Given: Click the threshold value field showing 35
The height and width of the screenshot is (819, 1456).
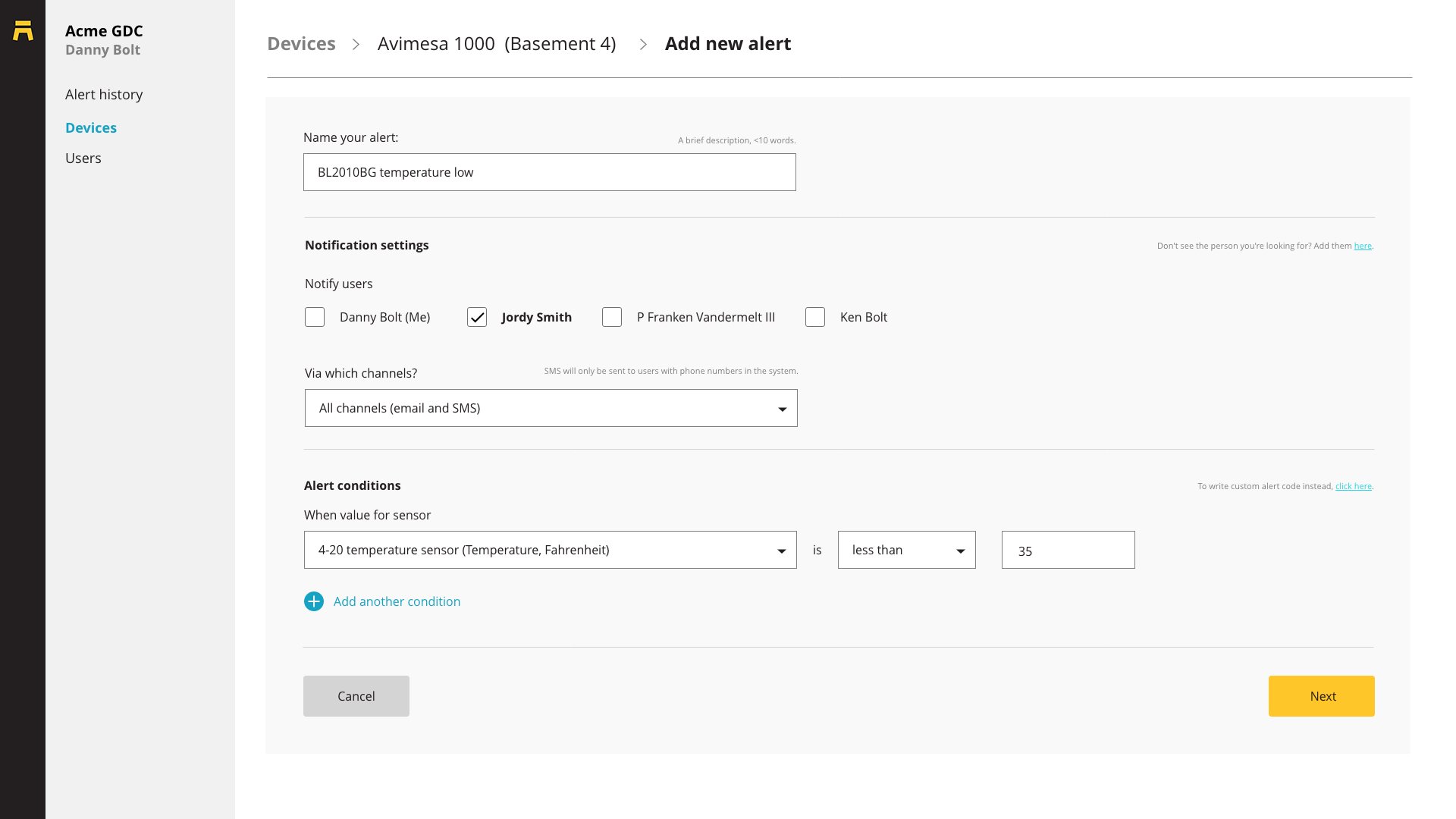Looking at the screenshot, I should point(1068,550).
